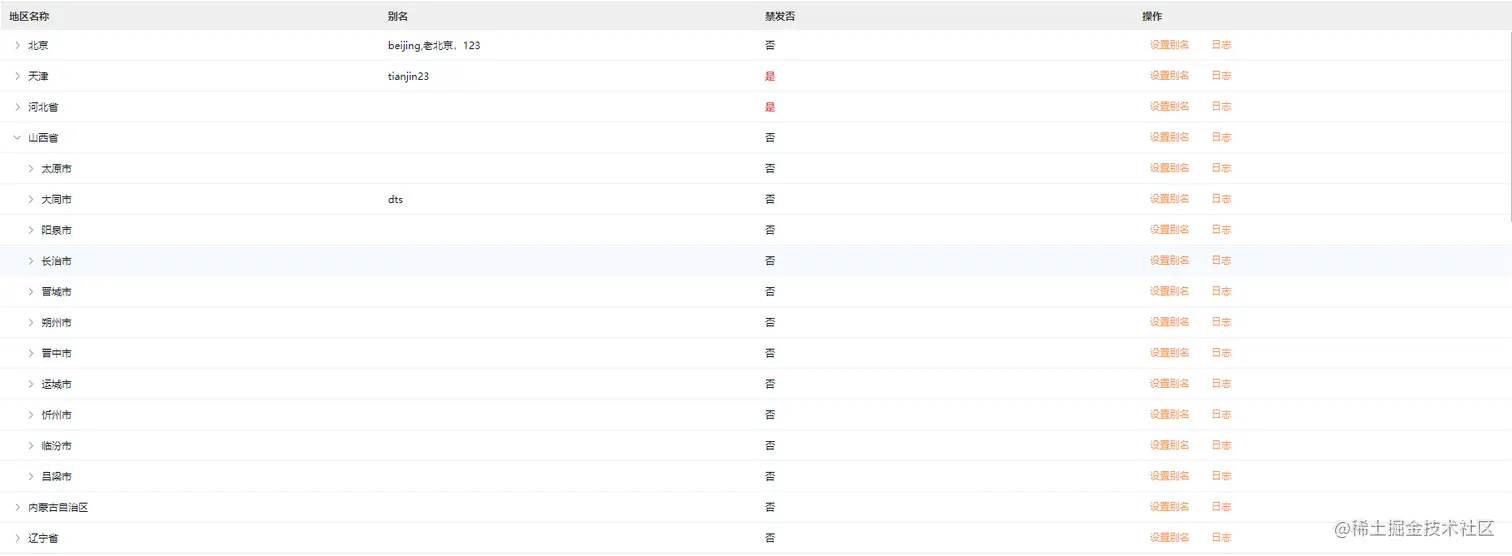Click 设置别名 for 长治市

[x=1169, y=260]
